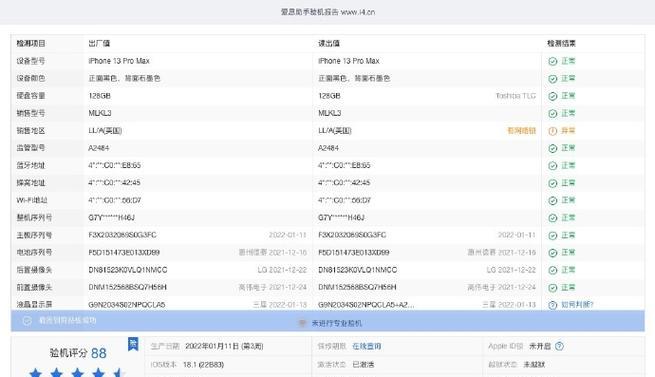Click the orange 有网络锁 label

coord(521,131)
